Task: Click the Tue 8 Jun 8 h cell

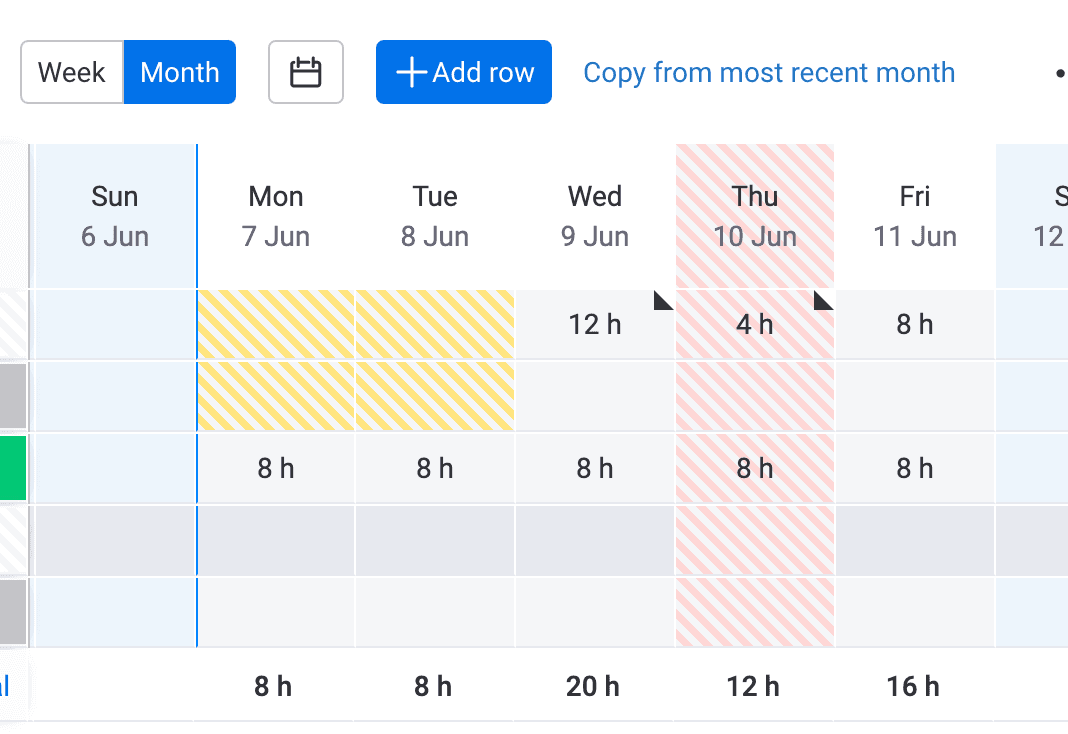Action: click(x=435, y=468)
